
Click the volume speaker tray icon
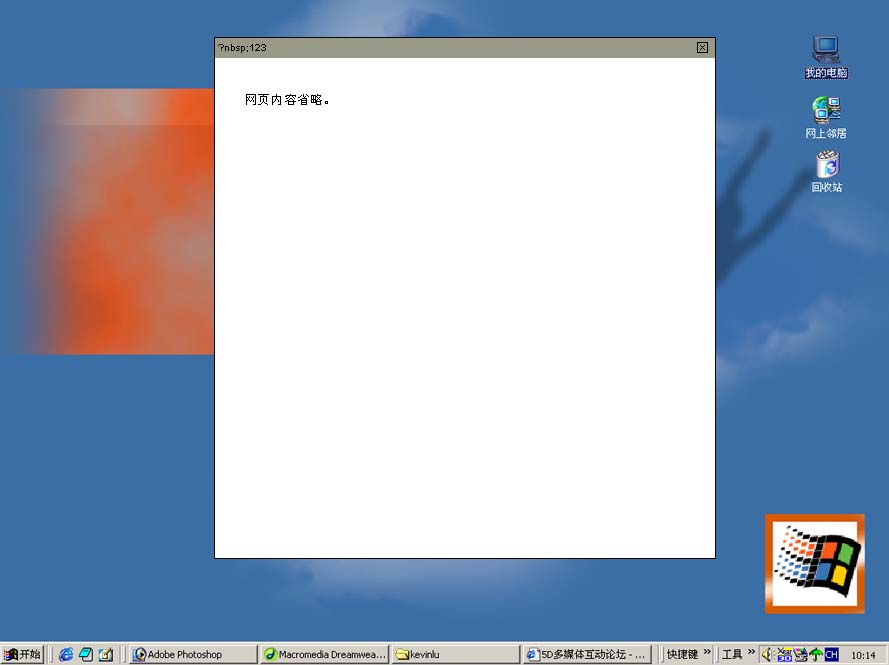tap(768, 654)
